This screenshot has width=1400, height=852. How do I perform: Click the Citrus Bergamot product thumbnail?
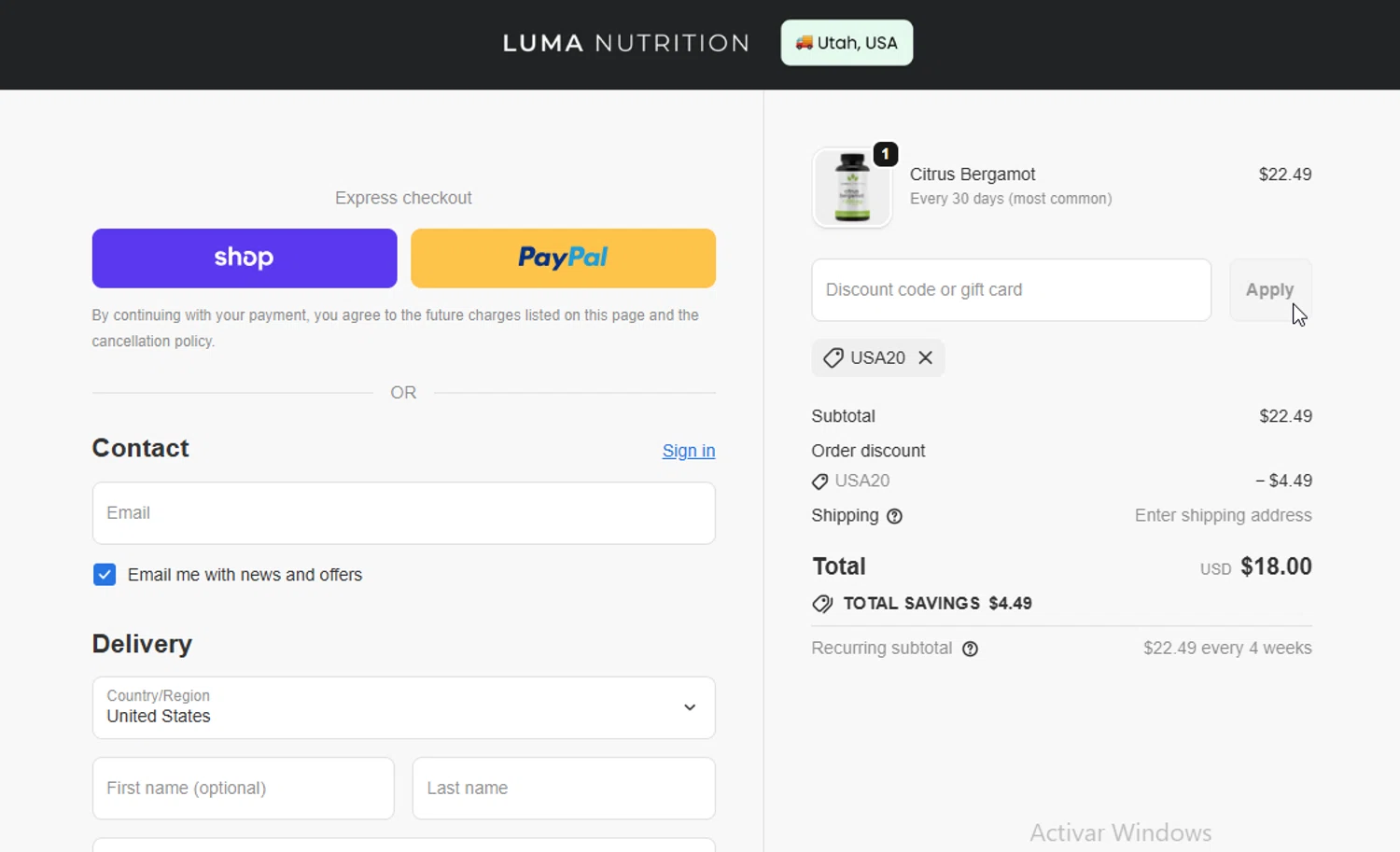pos(851,188)
